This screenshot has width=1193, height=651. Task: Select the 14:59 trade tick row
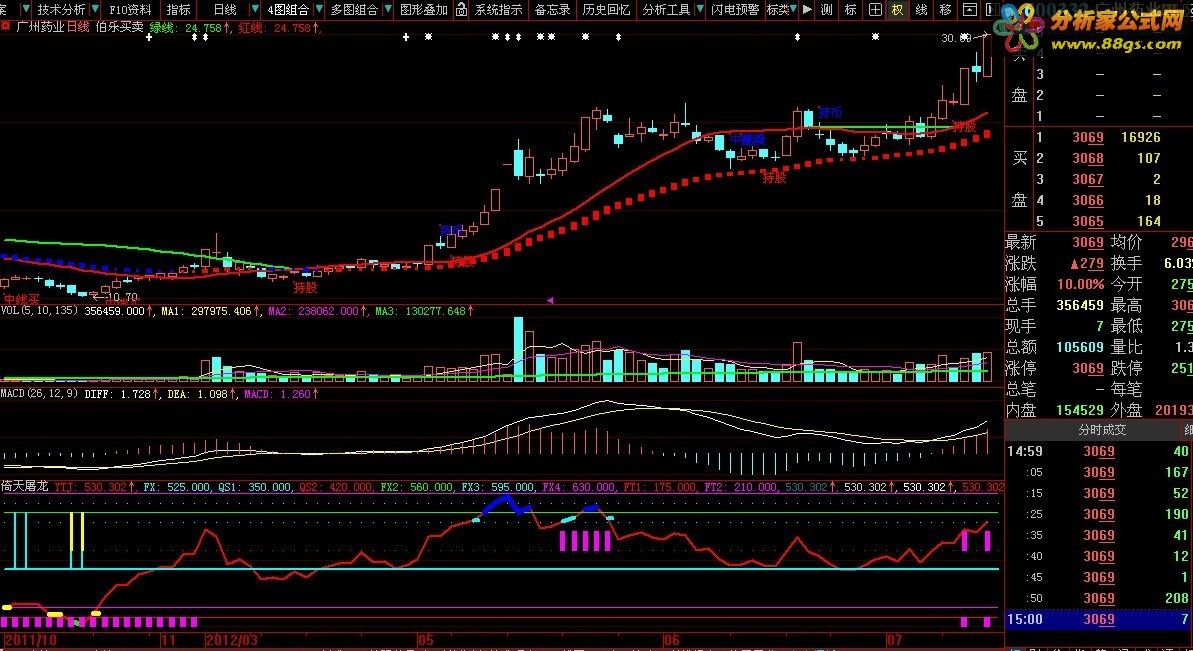click(x=1099, y=451)
